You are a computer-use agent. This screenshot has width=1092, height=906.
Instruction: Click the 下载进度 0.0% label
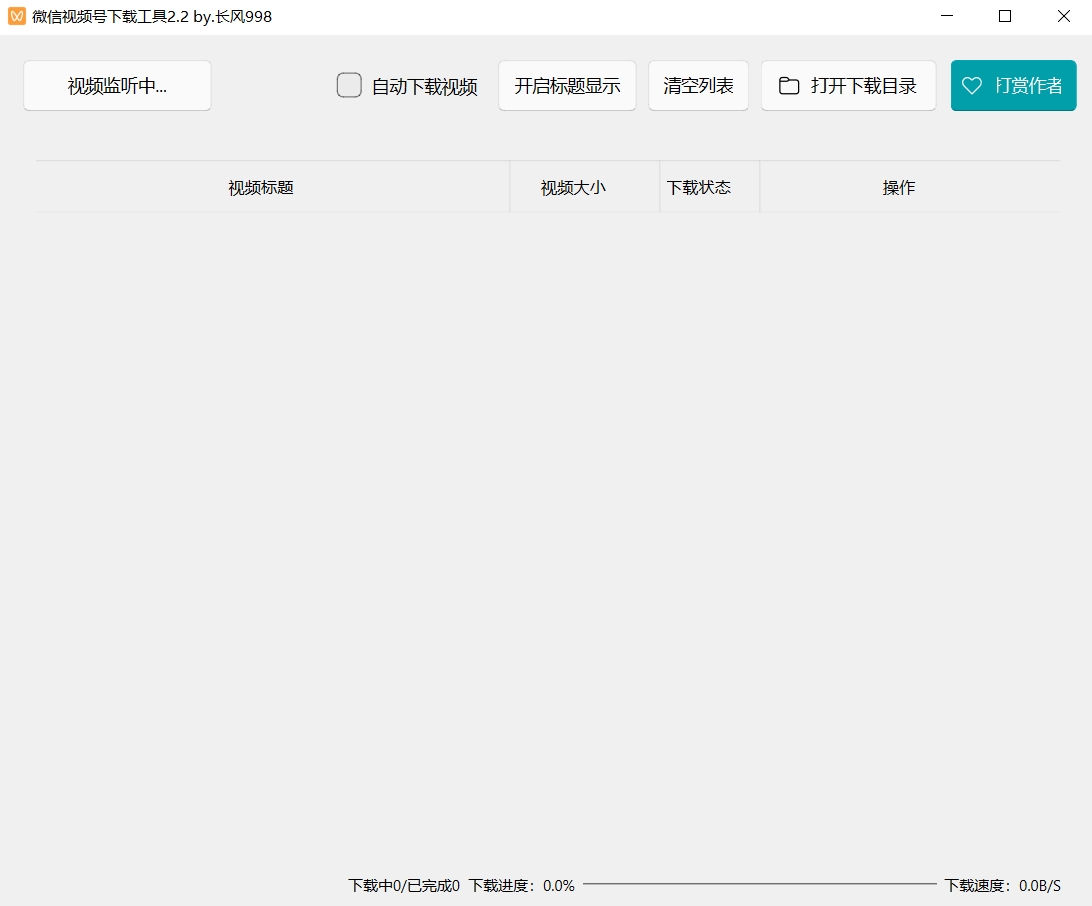click(521, 886)
